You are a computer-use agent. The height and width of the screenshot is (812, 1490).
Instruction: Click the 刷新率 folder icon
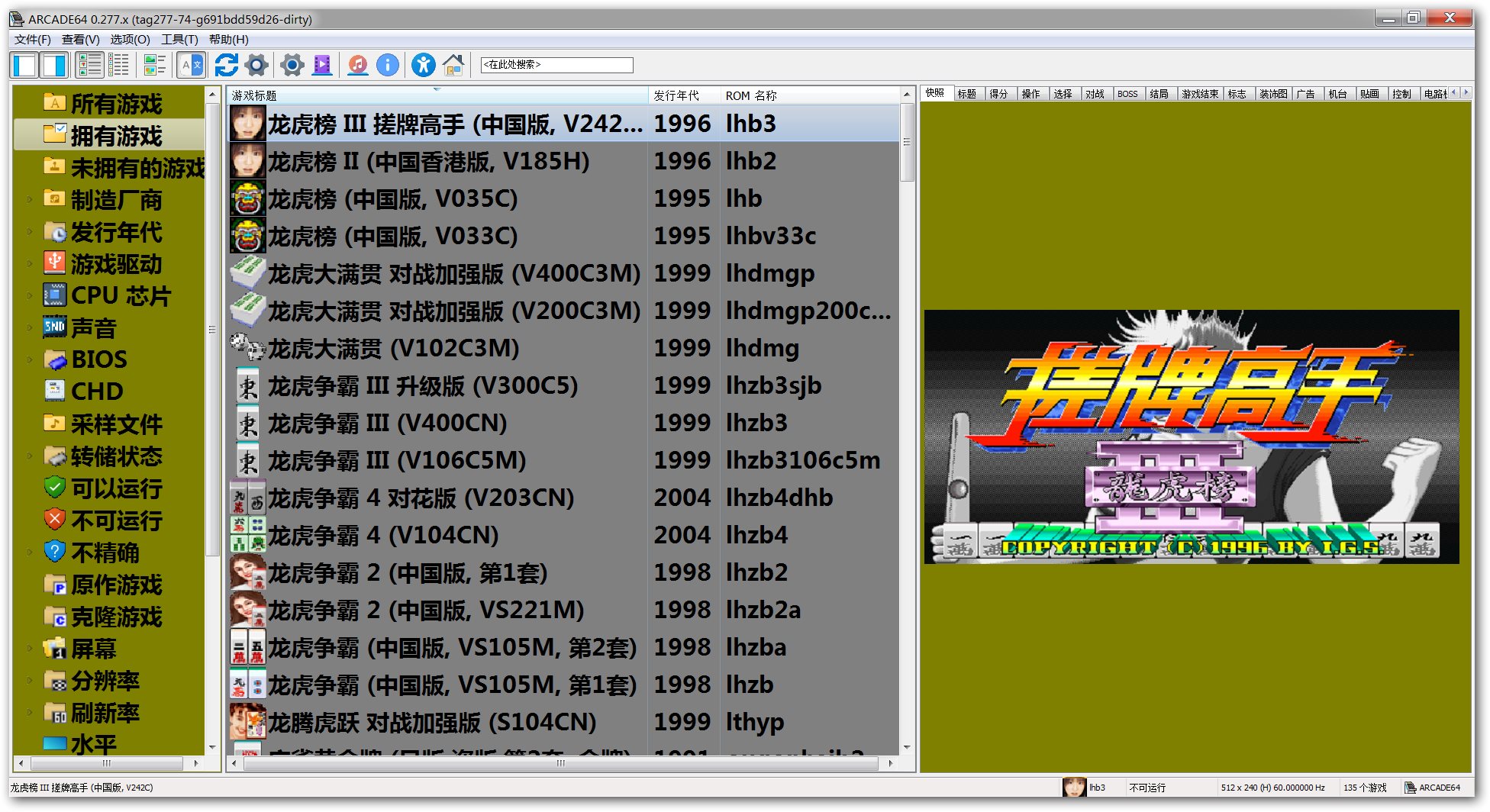click(x=54, y=712)
